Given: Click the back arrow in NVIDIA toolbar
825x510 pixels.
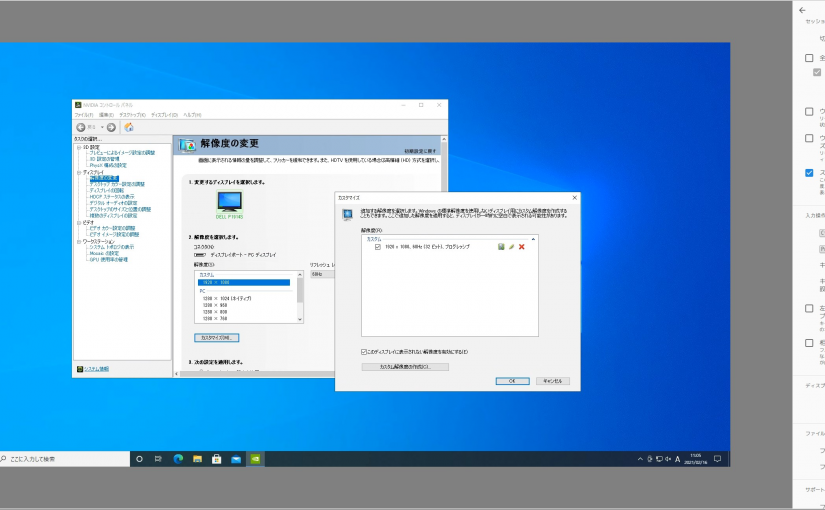Looking at the screenshot, I should tap(81, 127).
